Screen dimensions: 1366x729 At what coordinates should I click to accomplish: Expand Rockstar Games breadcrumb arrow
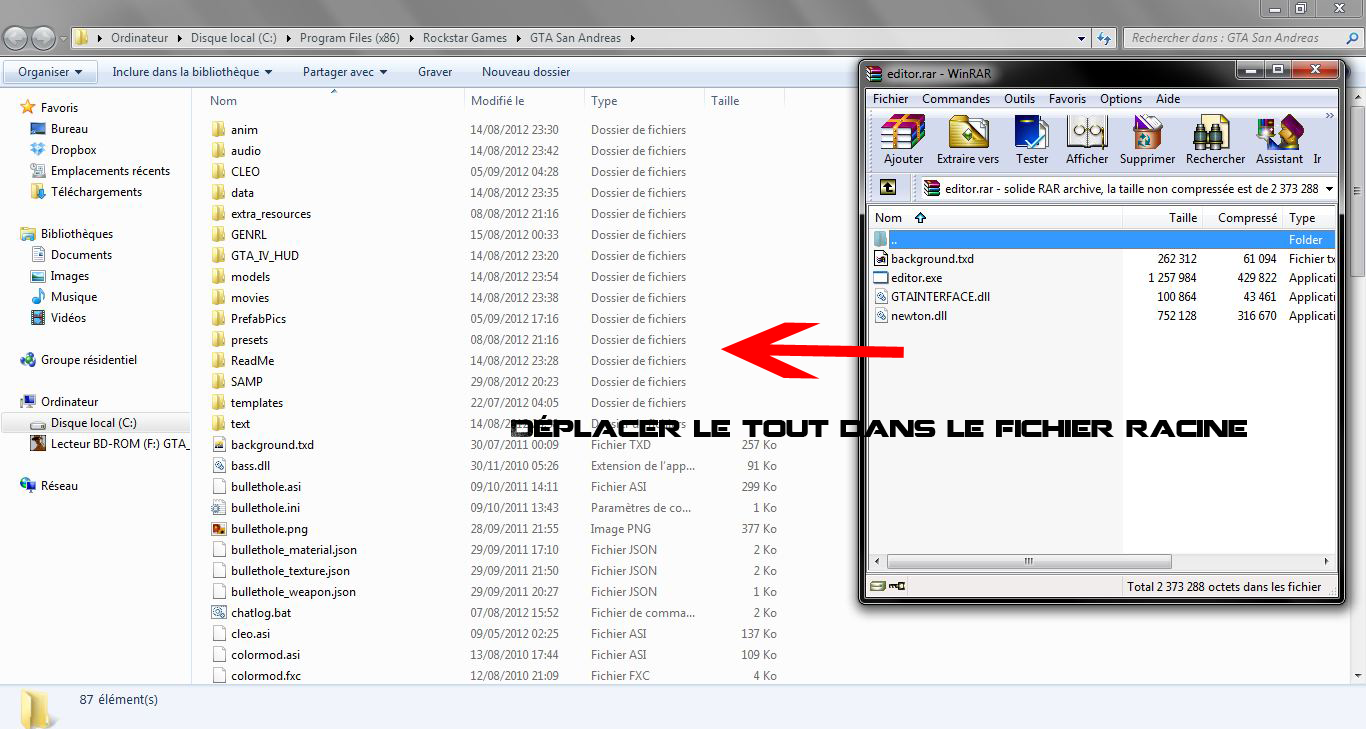point(517,38)
